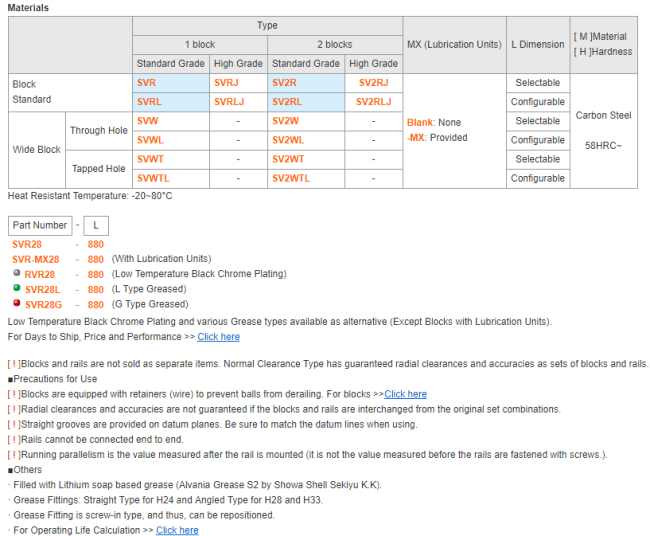The height and width of the screenshot is (536, 650).
Task: Click the Part Number box
Action: click(40, 225)
